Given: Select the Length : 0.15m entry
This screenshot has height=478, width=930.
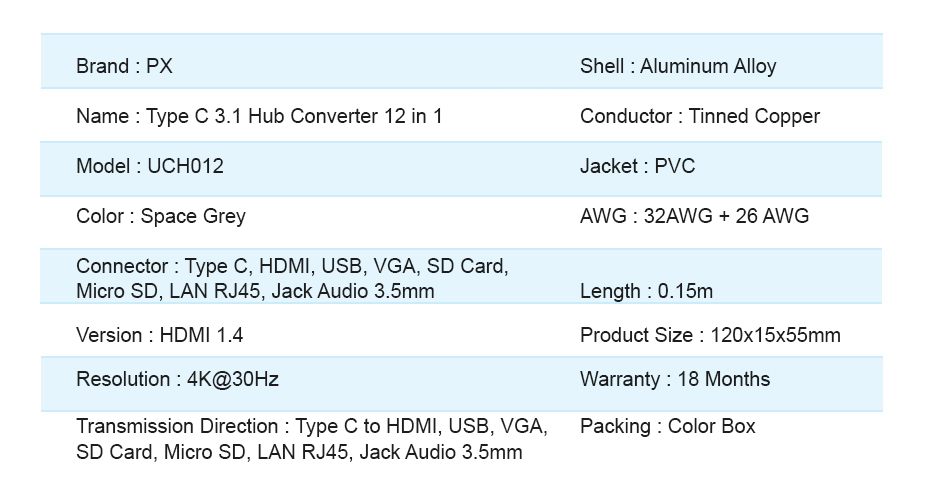Looking at the screenshot, I should click(646, 291).
